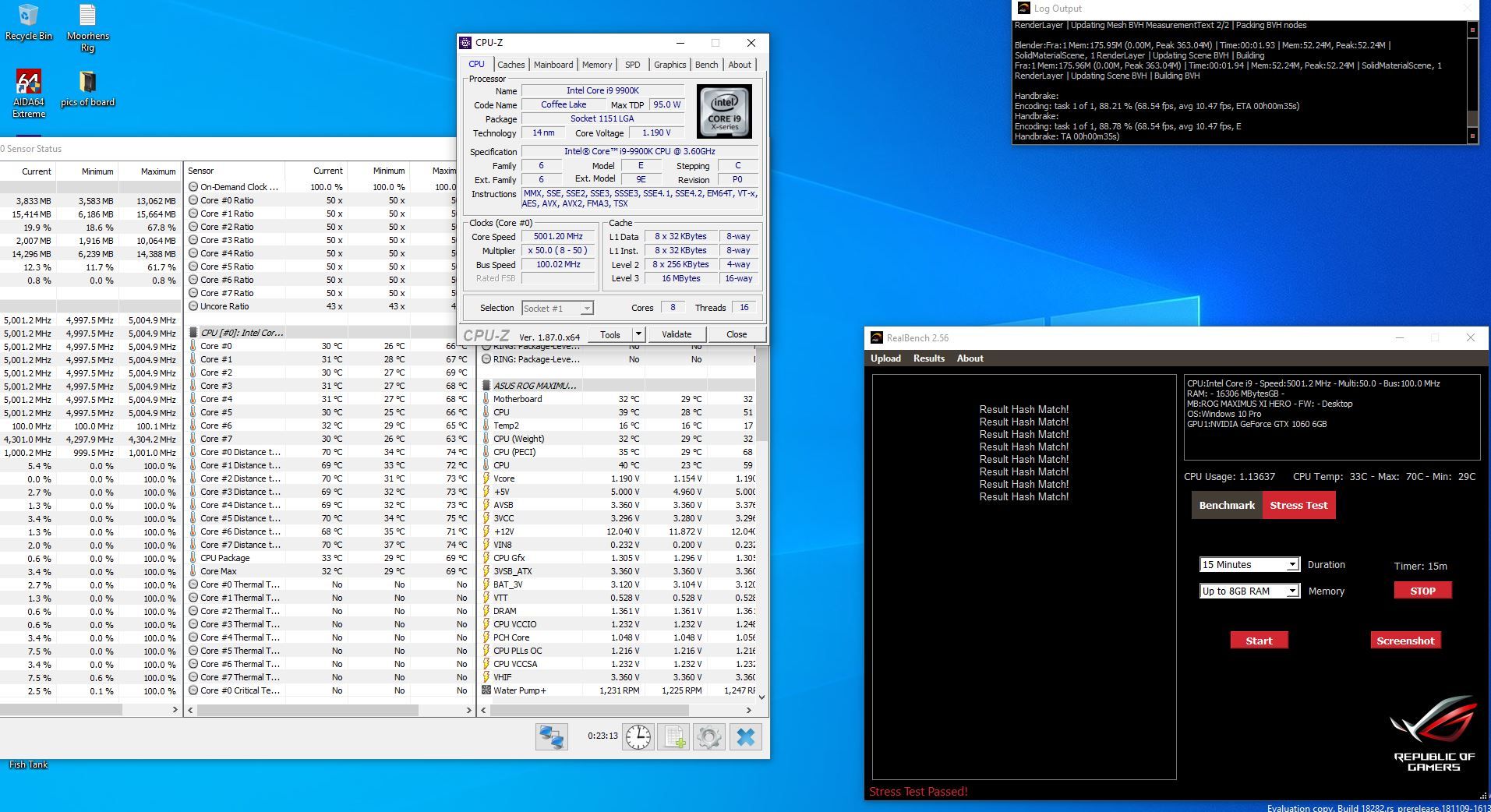Click the round icon beside Core #0 Critical Te...
Viewport: 1491px width, 812px height.
193,690
